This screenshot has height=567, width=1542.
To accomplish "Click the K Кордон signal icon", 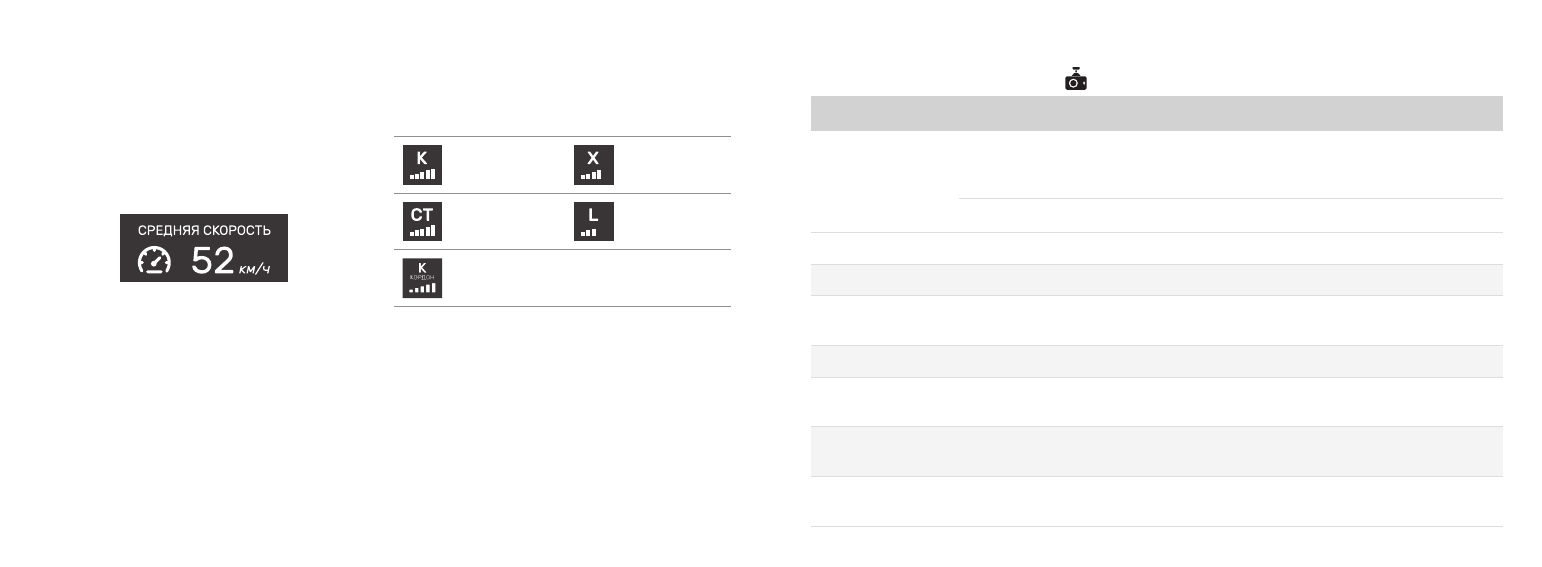I will [422, 278].
